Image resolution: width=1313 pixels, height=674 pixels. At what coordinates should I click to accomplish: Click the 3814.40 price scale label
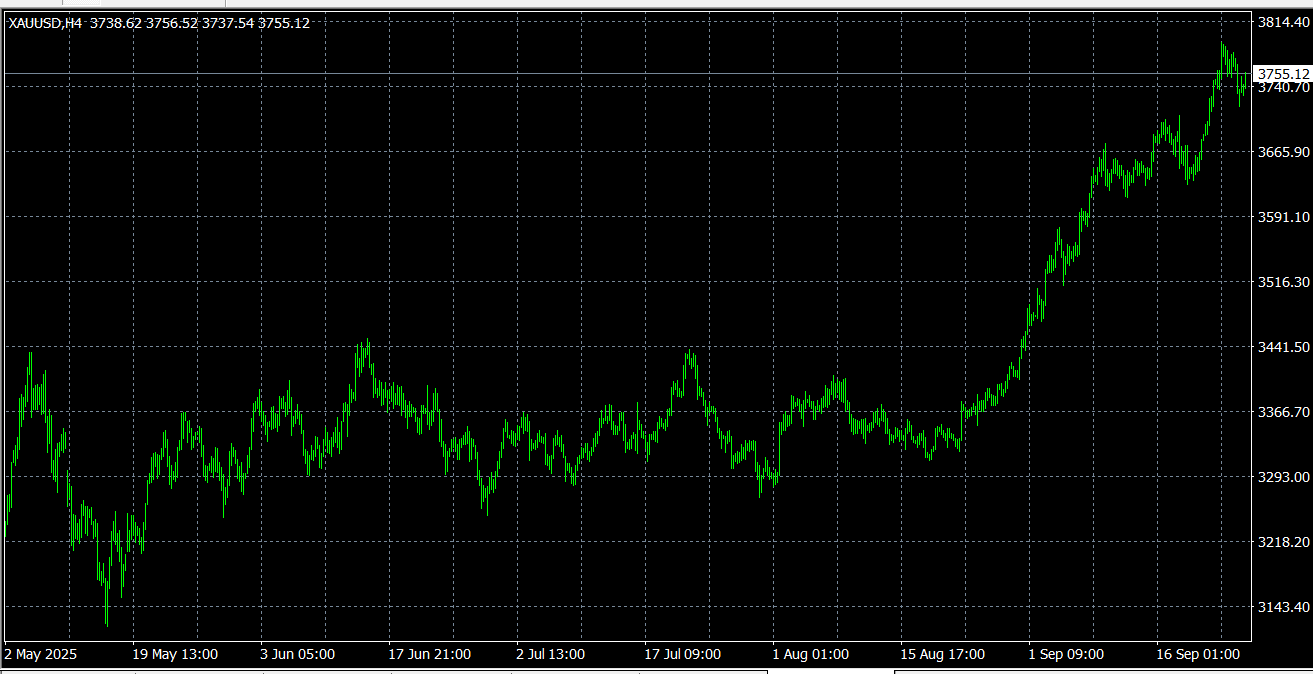(1283, 22)
